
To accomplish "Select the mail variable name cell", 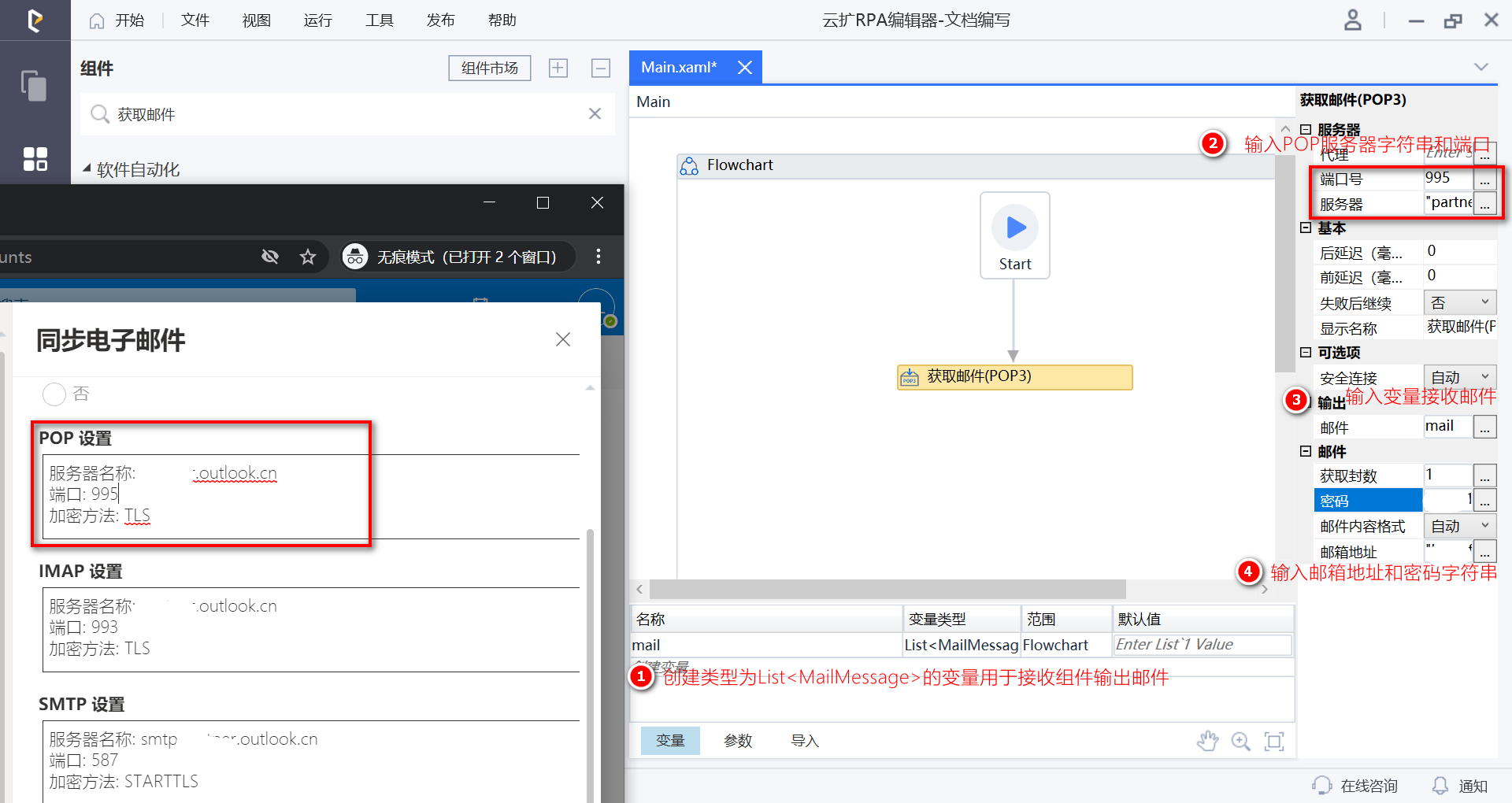I will point(766,645).
